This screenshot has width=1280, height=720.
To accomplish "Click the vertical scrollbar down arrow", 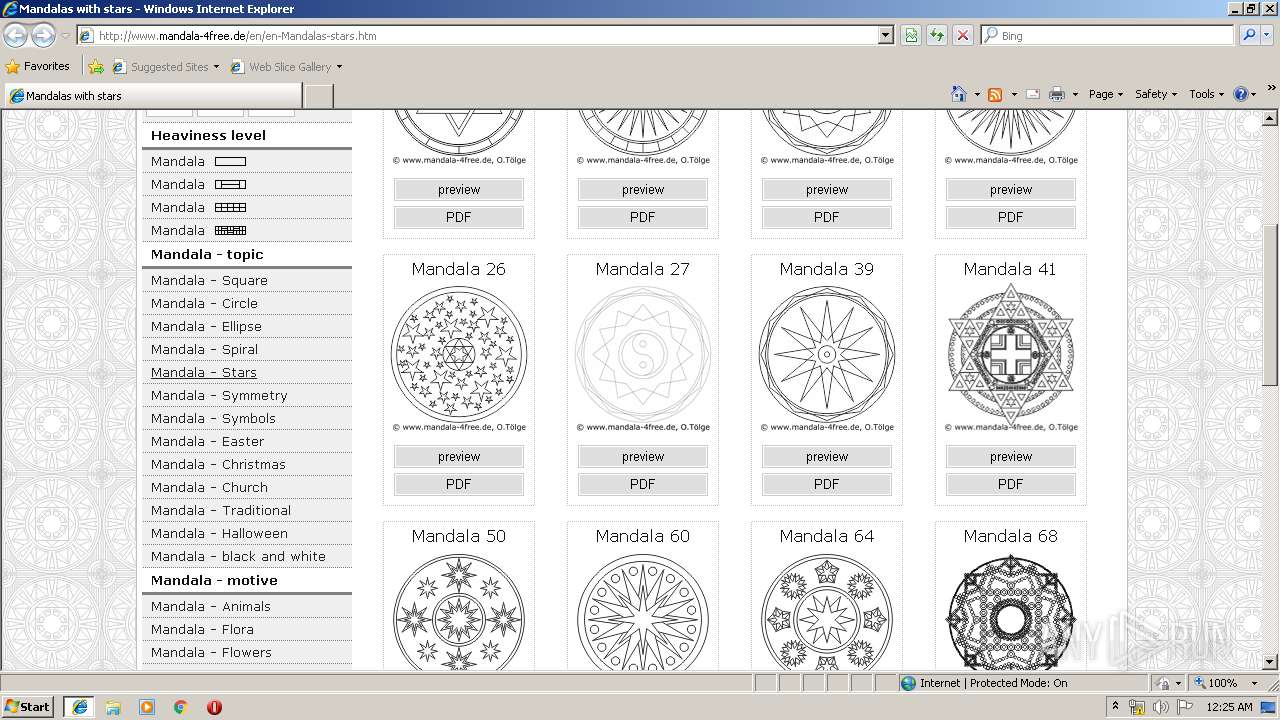I will (x=1271, y=661).
